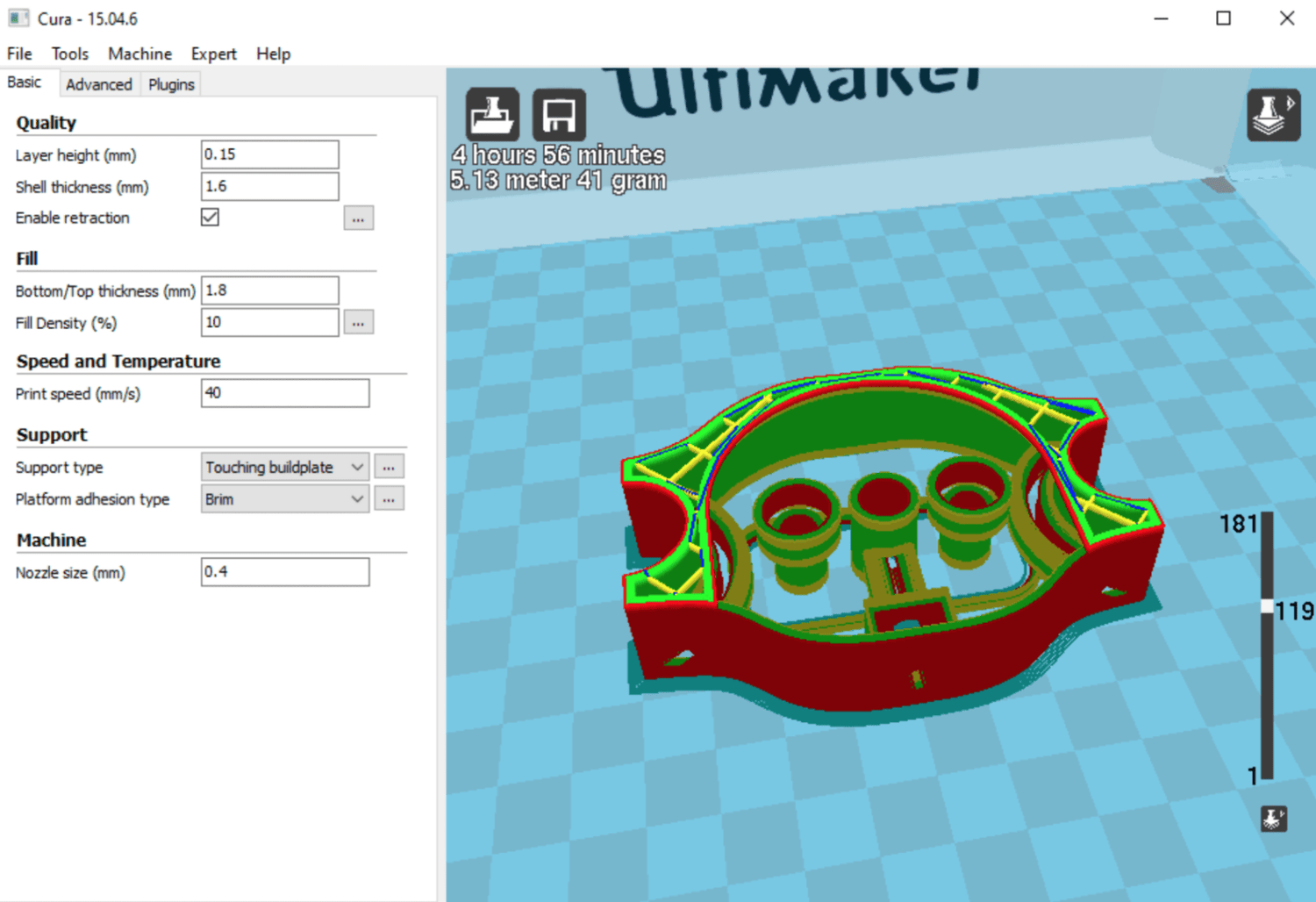Image resolution: width=1316 pixels, height=902 pixels.
Task: Expand the view mode arrow near the print icon
Action: 1291,103
